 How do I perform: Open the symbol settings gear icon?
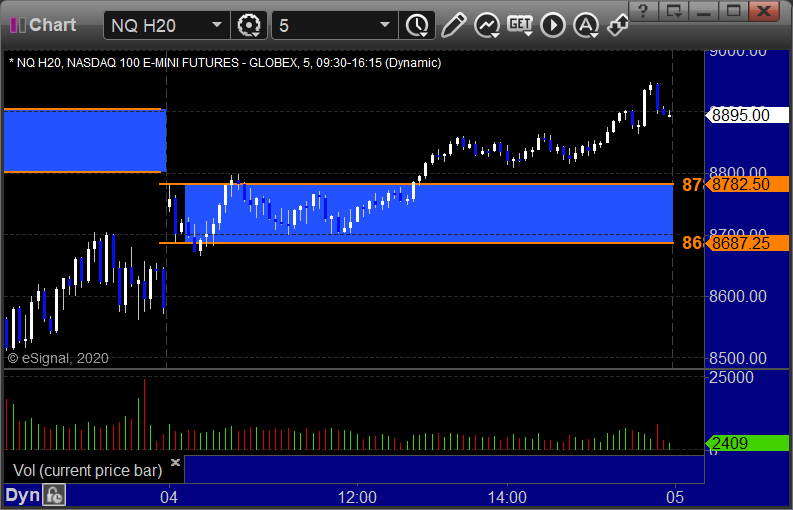coord(248,25)
